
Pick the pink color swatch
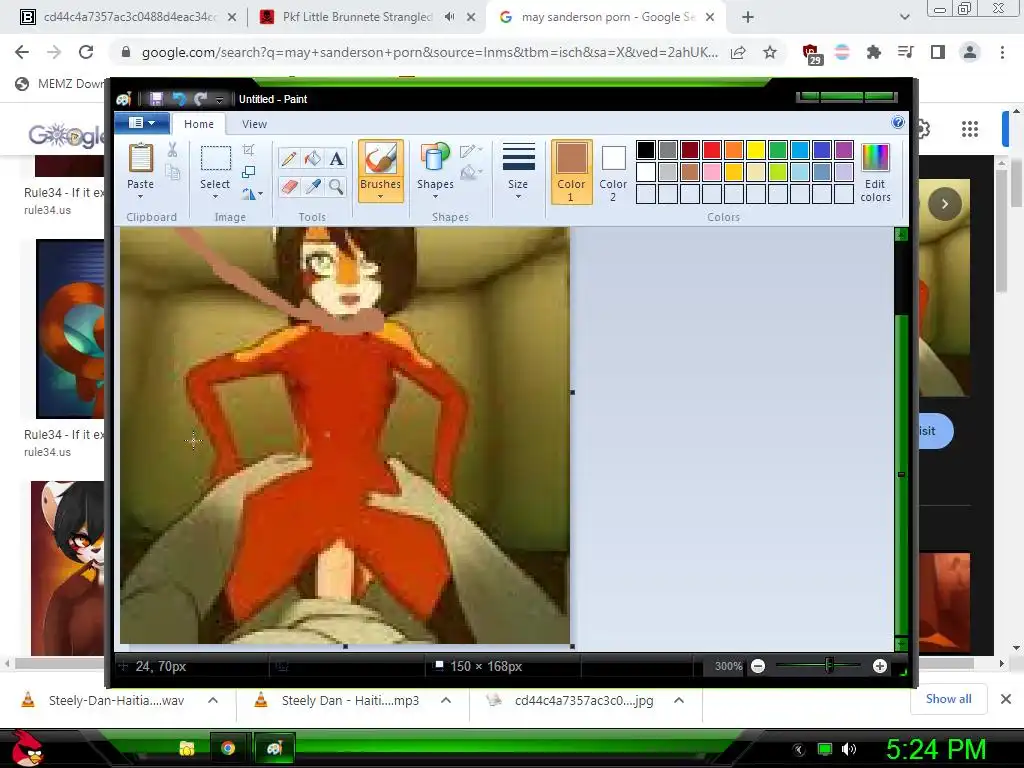712,172
